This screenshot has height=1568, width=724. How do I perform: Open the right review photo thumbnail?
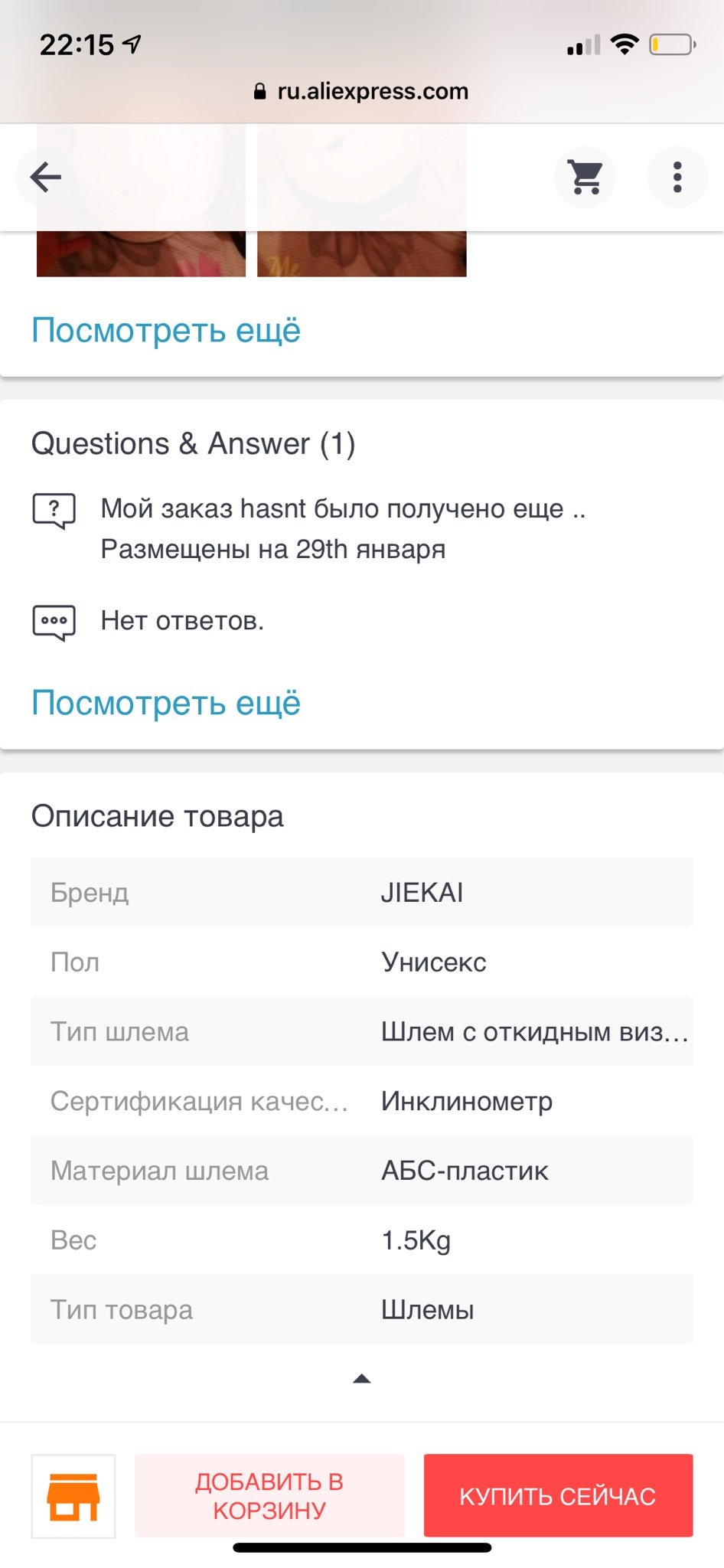click(x=361, y=253)
